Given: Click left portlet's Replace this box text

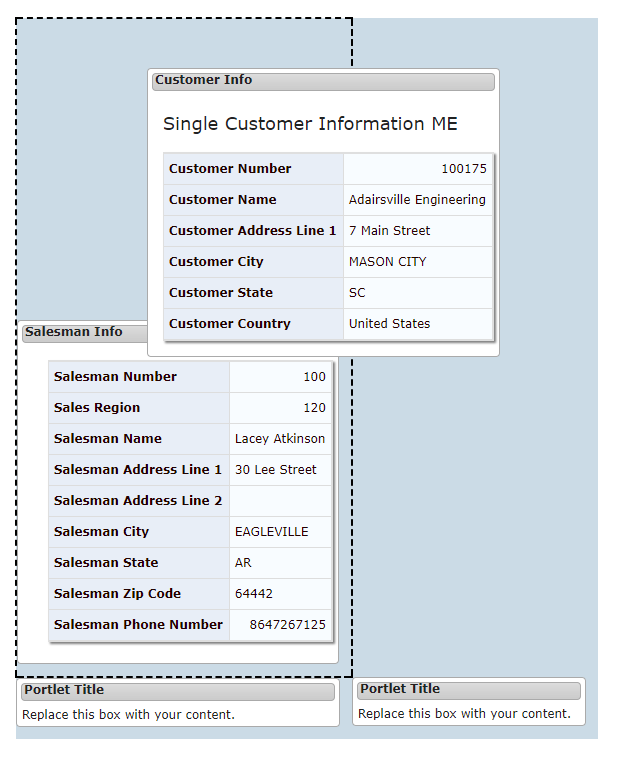Looking at the screenshot, I should [x=128, y=715].
